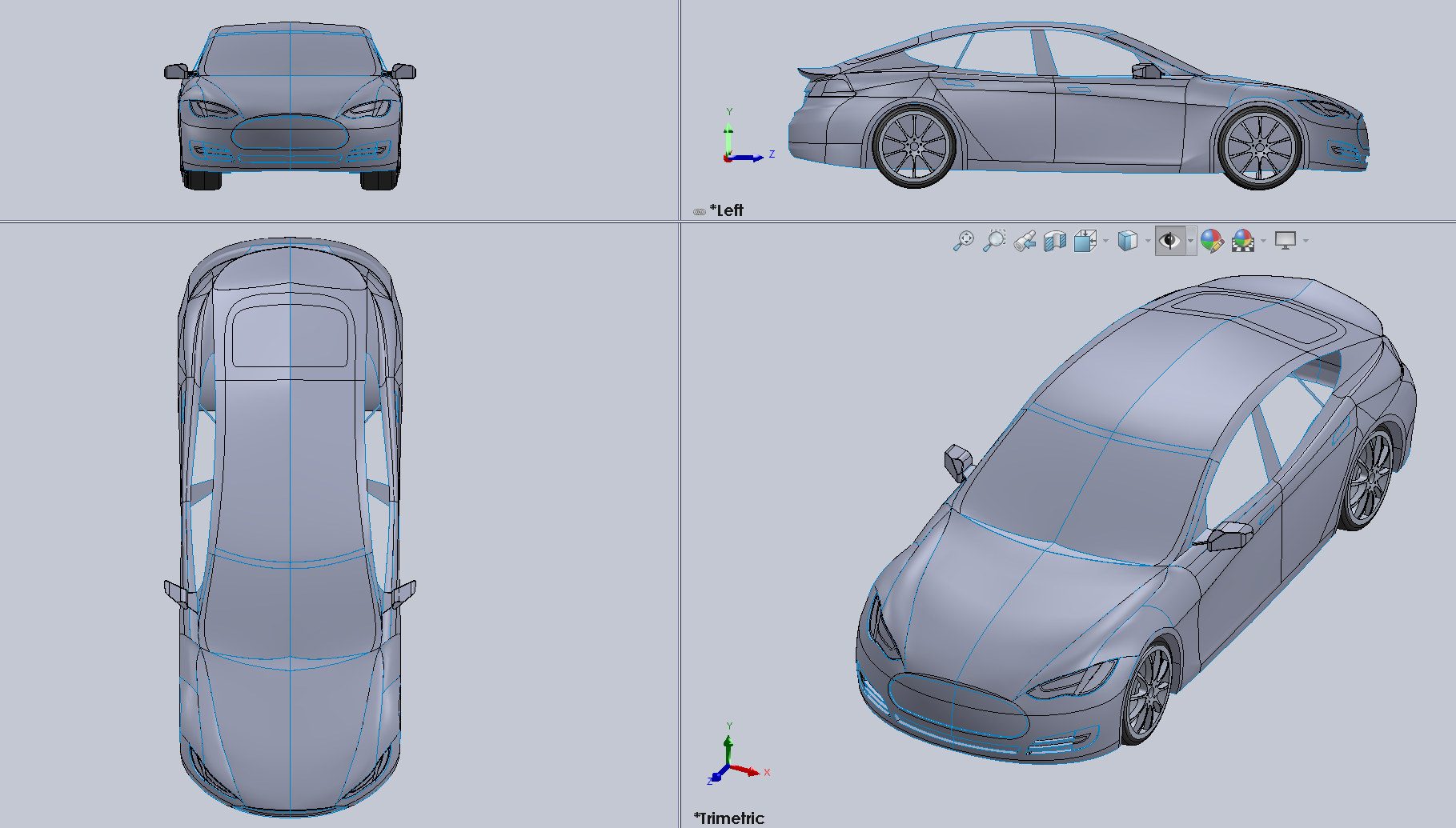Select the front grille in front view
The width and height of the screenshot is (1456, 828).
290,132
